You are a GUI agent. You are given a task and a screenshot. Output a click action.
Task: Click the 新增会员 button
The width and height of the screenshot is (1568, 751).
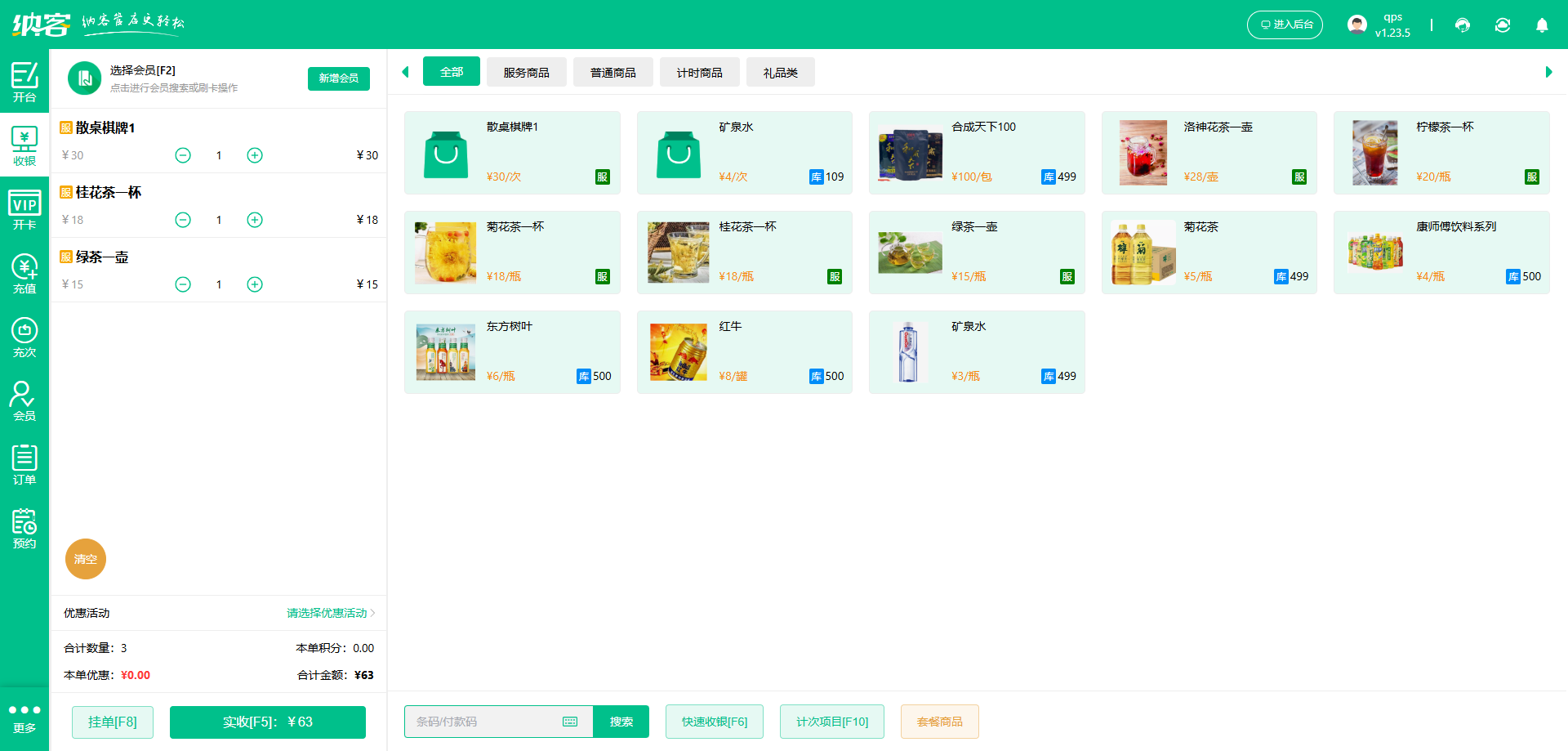(338, 78)
